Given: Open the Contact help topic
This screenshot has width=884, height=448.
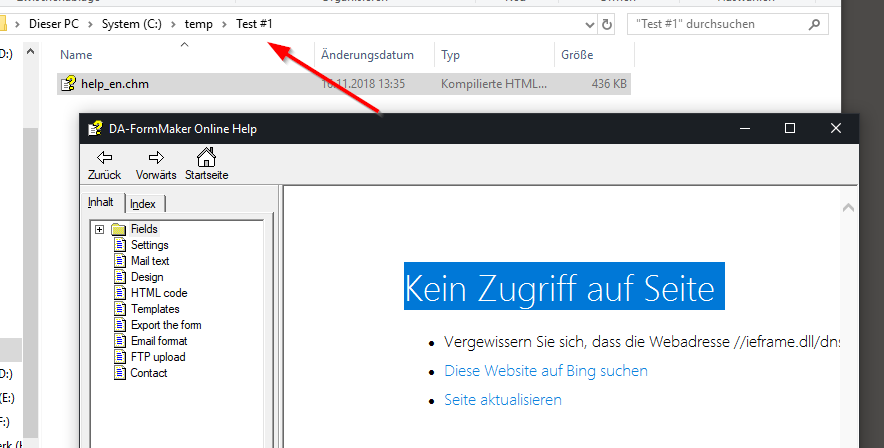Looking at the screenshot, I should [x=149, y=373].
